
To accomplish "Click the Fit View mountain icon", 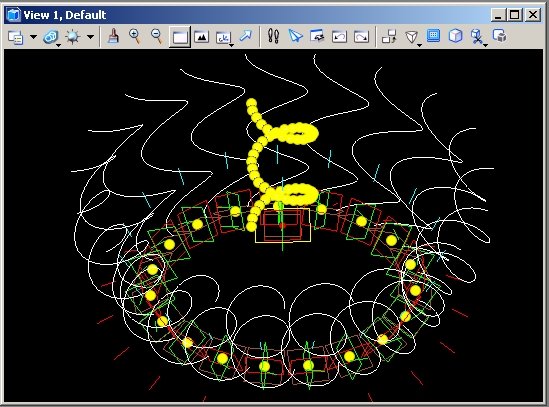I will 201,36.
